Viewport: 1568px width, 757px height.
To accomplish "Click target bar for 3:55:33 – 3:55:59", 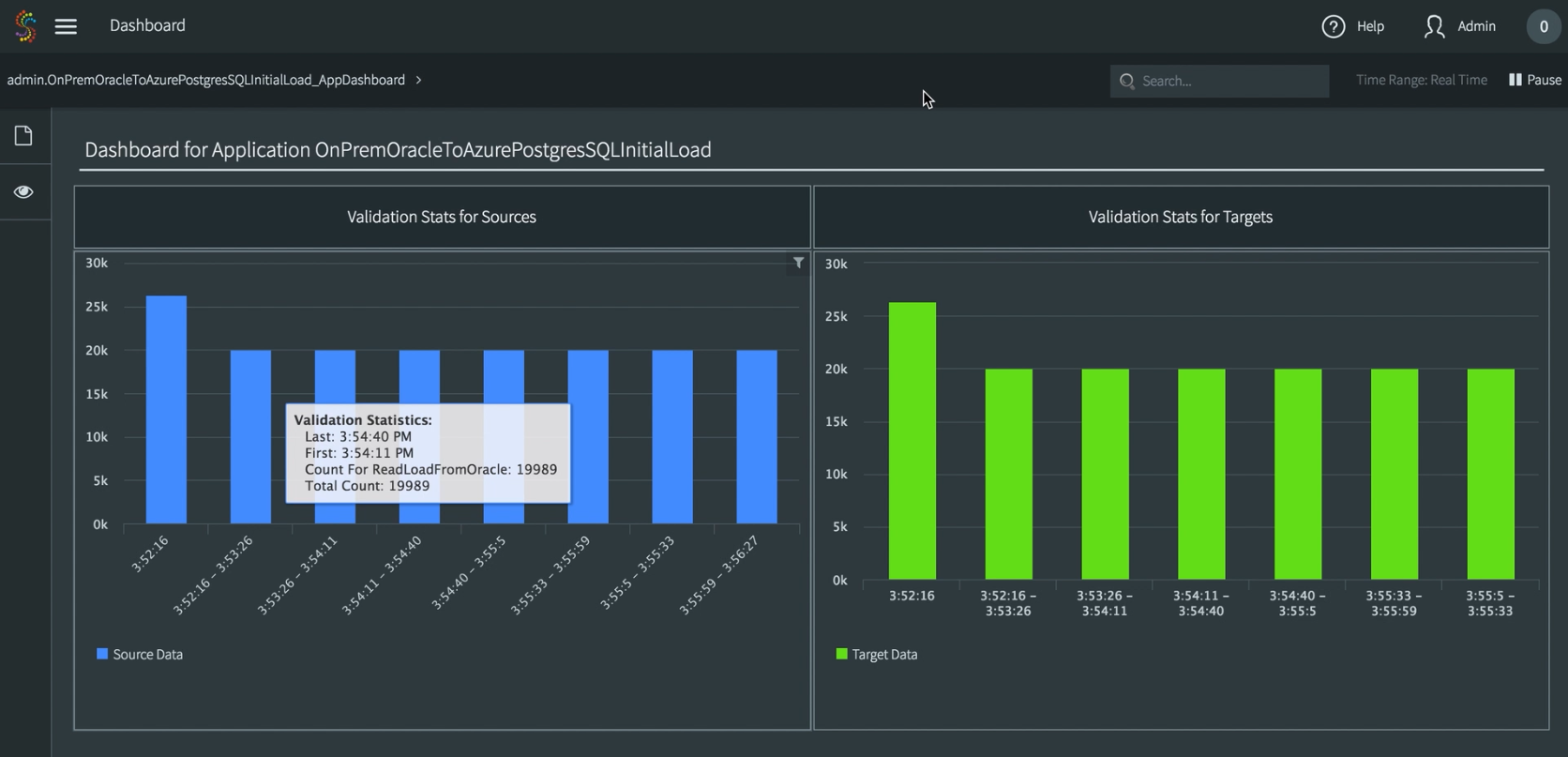I will click(1395, 474).
